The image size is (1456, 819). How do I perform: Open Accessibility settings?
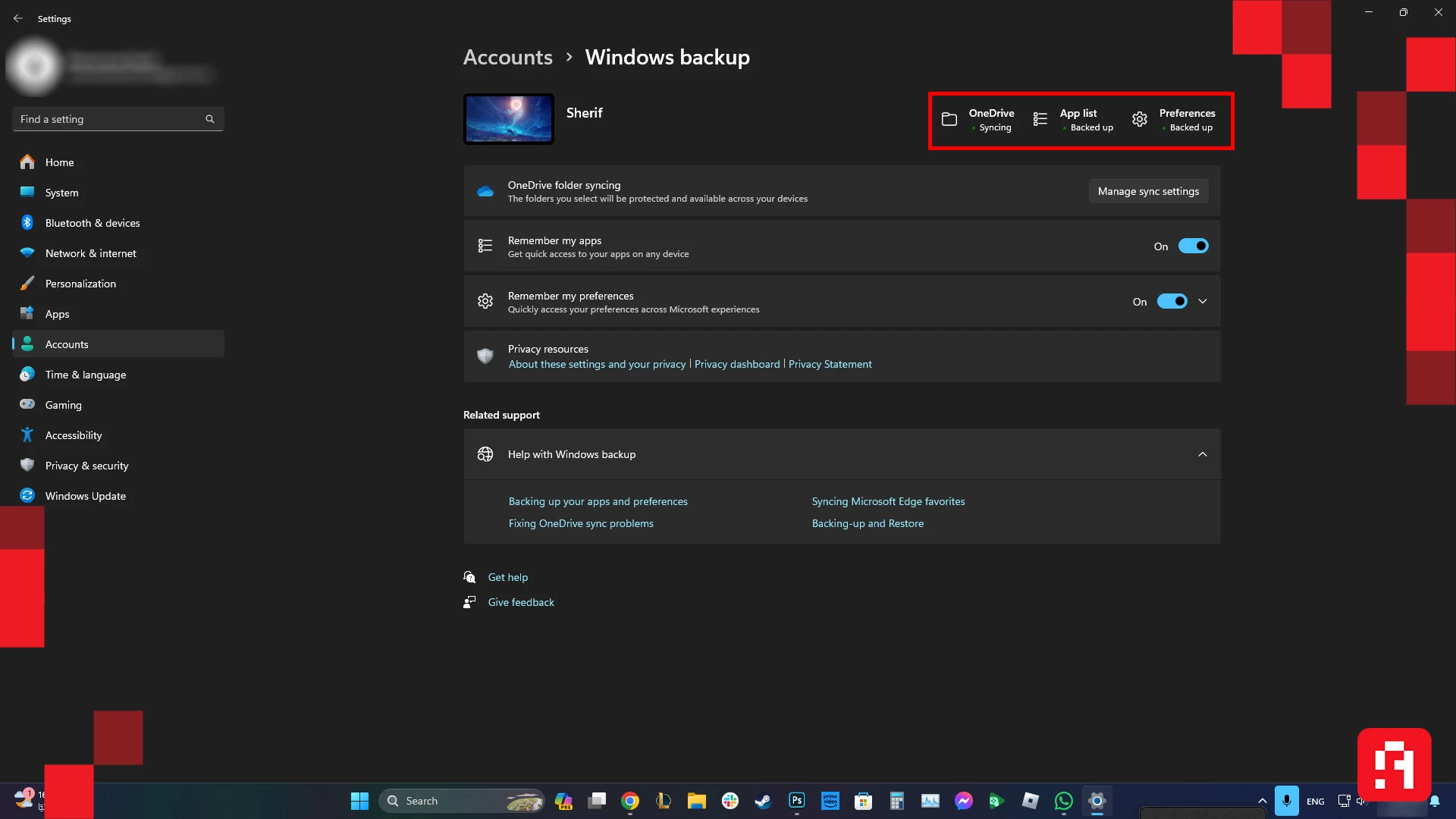(x=118, y=435)
